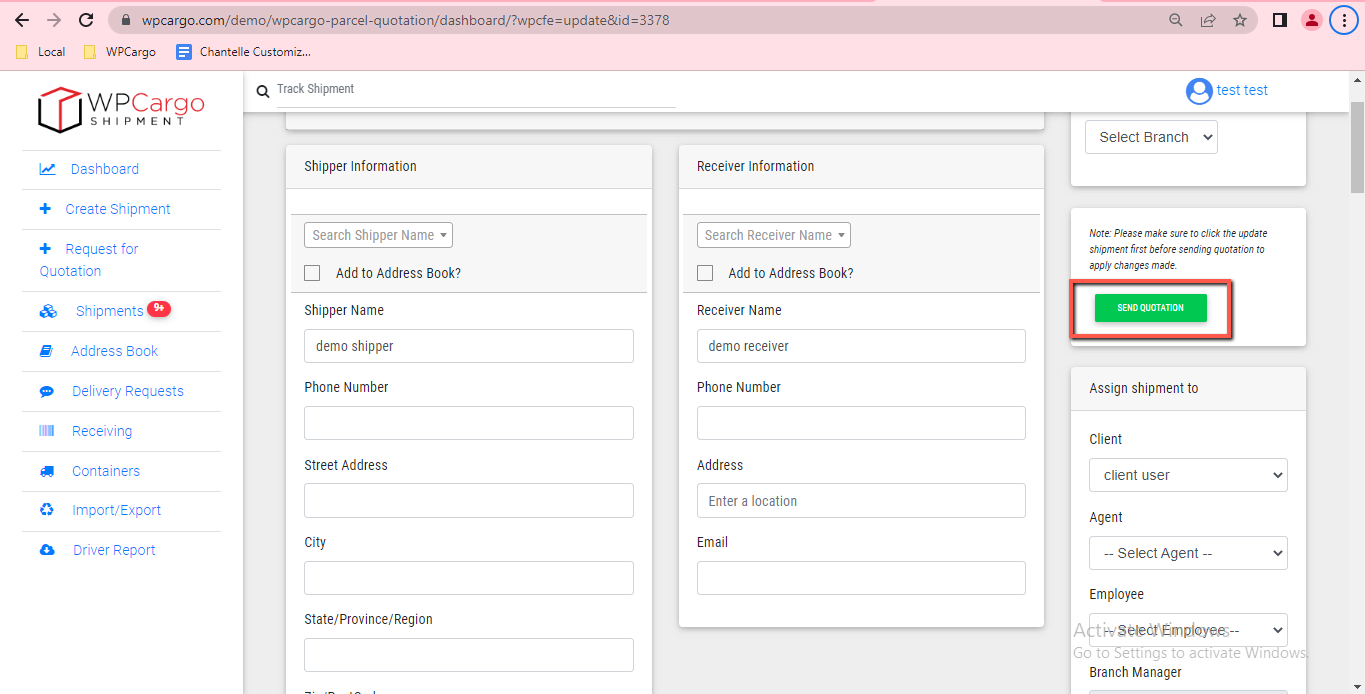Open the Select Employee dropdown
The image size is (1365, 694).
(1188, 630)
